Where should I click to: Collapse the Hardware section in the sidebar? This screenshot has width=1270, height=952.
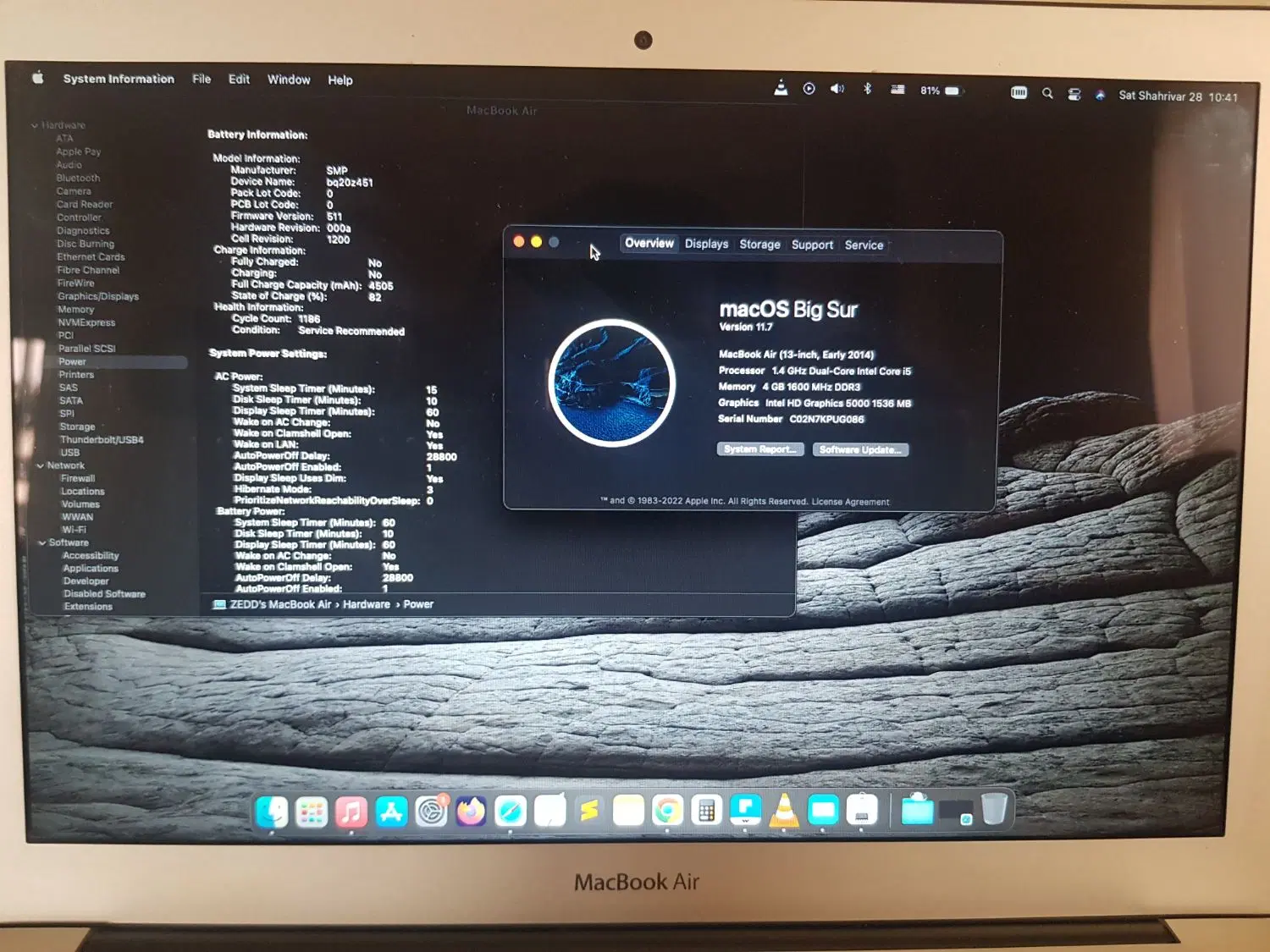(35, 125)
